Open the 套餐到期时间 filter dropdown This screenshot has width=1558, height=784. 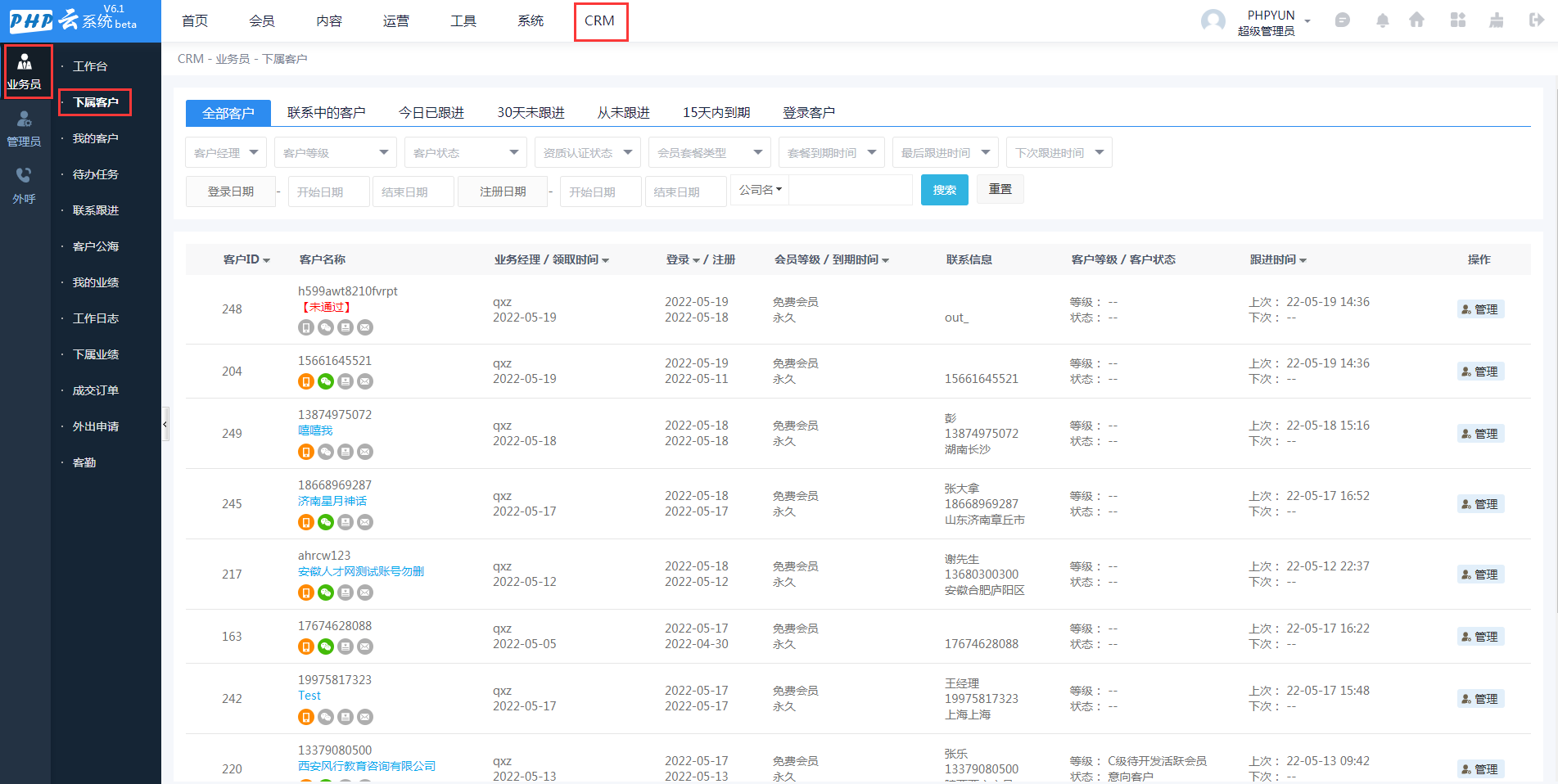pos(832,152)
